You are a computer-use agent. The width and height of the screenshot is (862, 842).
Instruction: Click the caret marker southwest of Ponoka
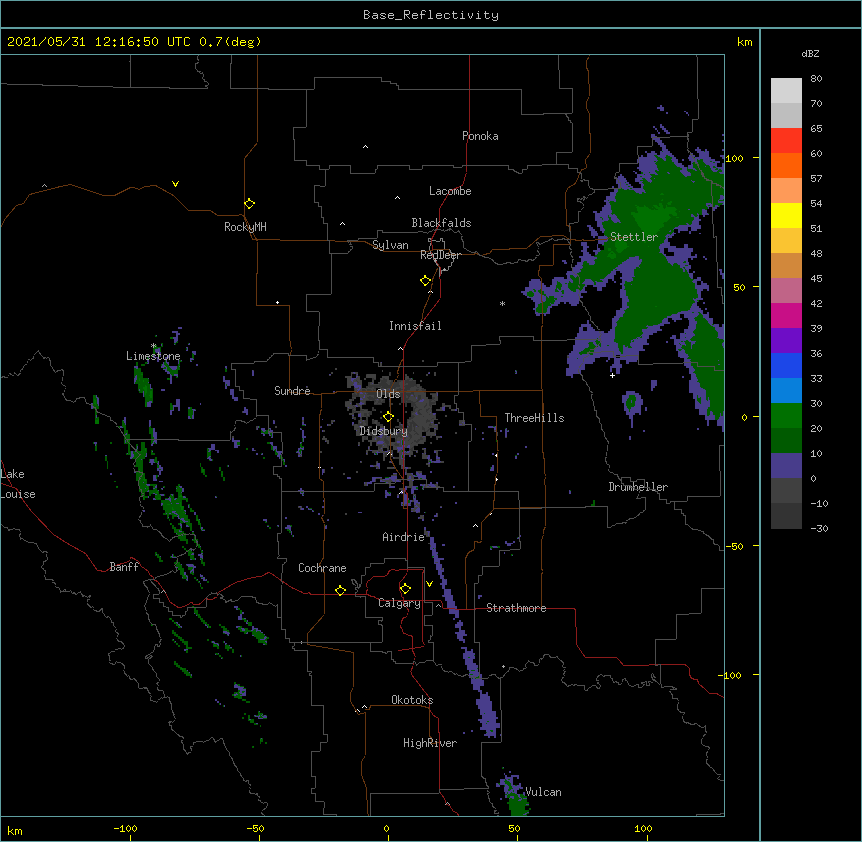(365, 147)
